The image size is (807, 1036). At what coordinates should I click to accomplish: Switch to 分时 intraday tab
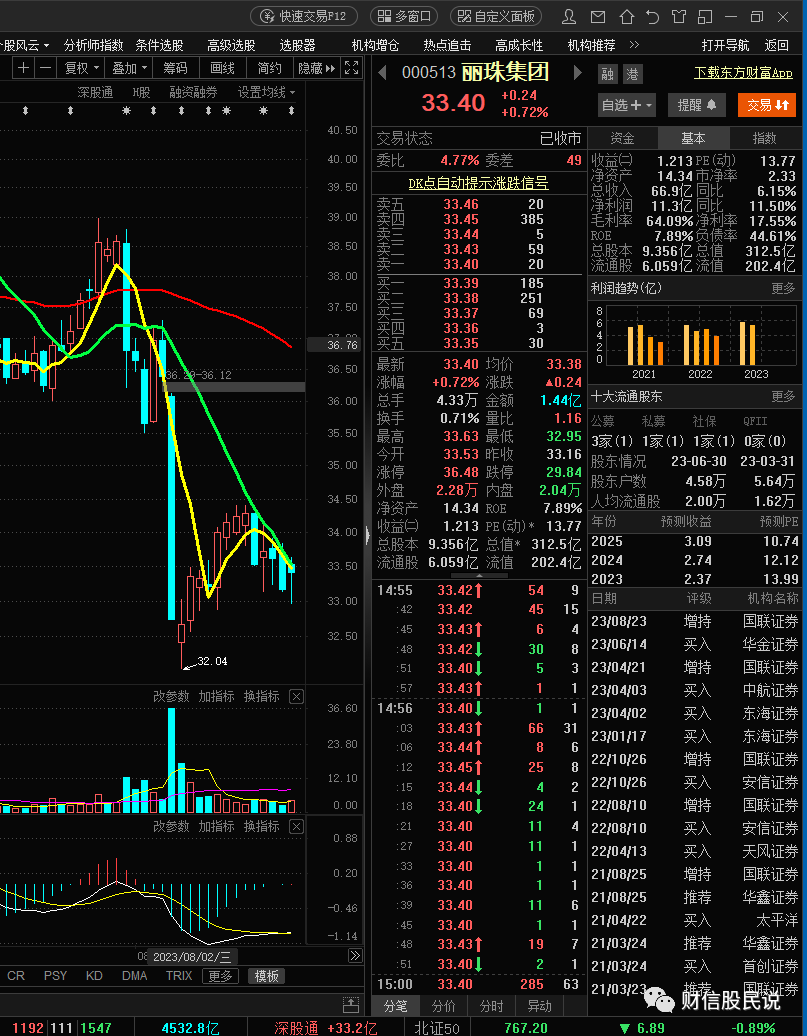[x=491, y=1006]
